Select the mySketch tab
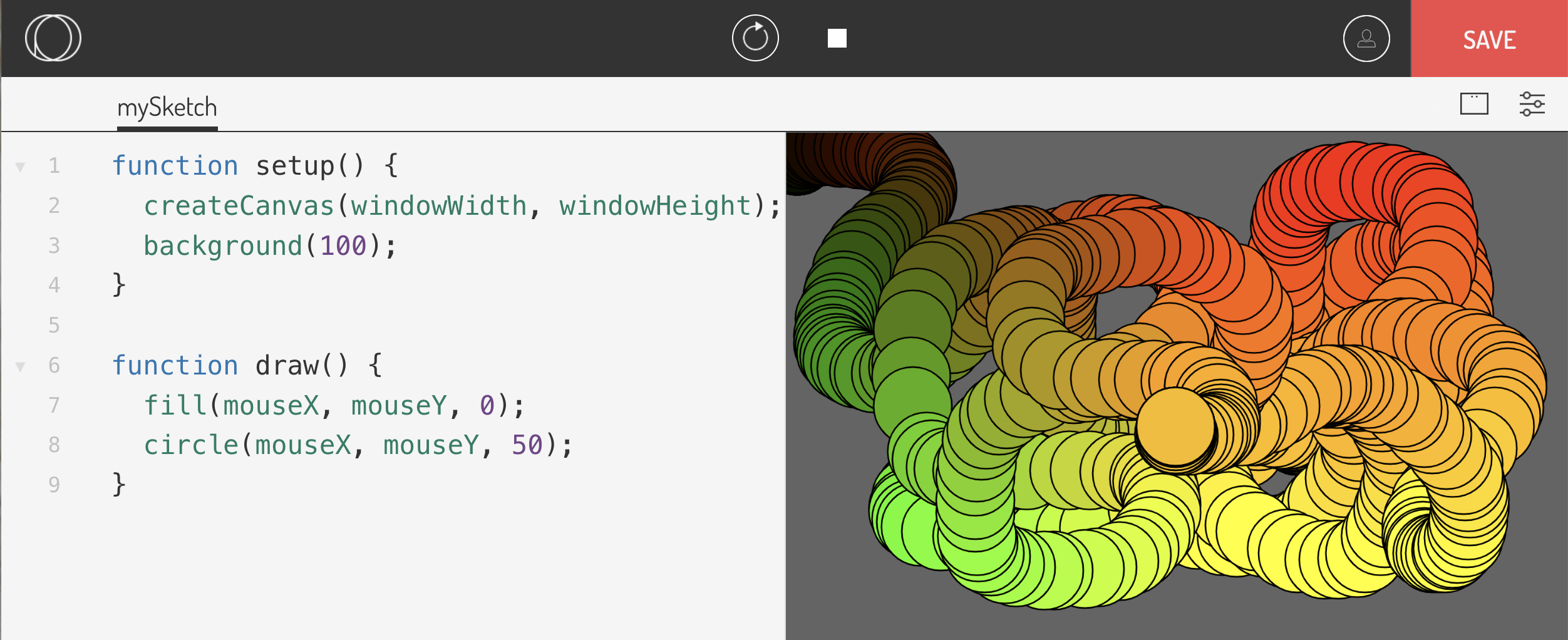The height and width of the screenshot is (640, 1568). [167, 107]
